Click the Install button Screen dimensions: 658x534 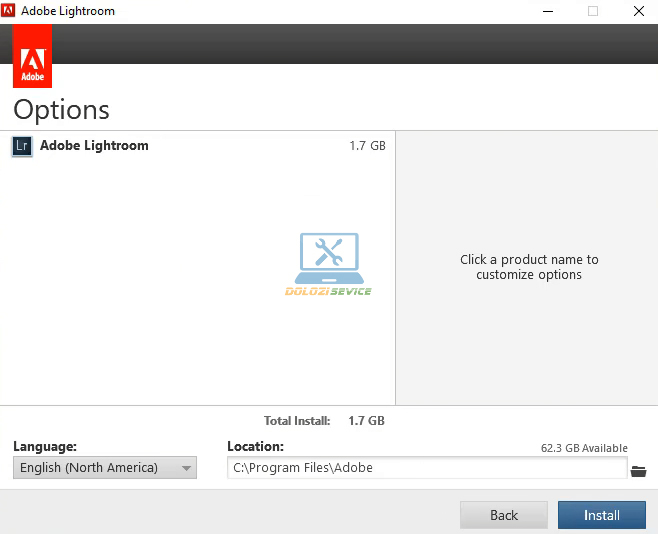(601, 515)
